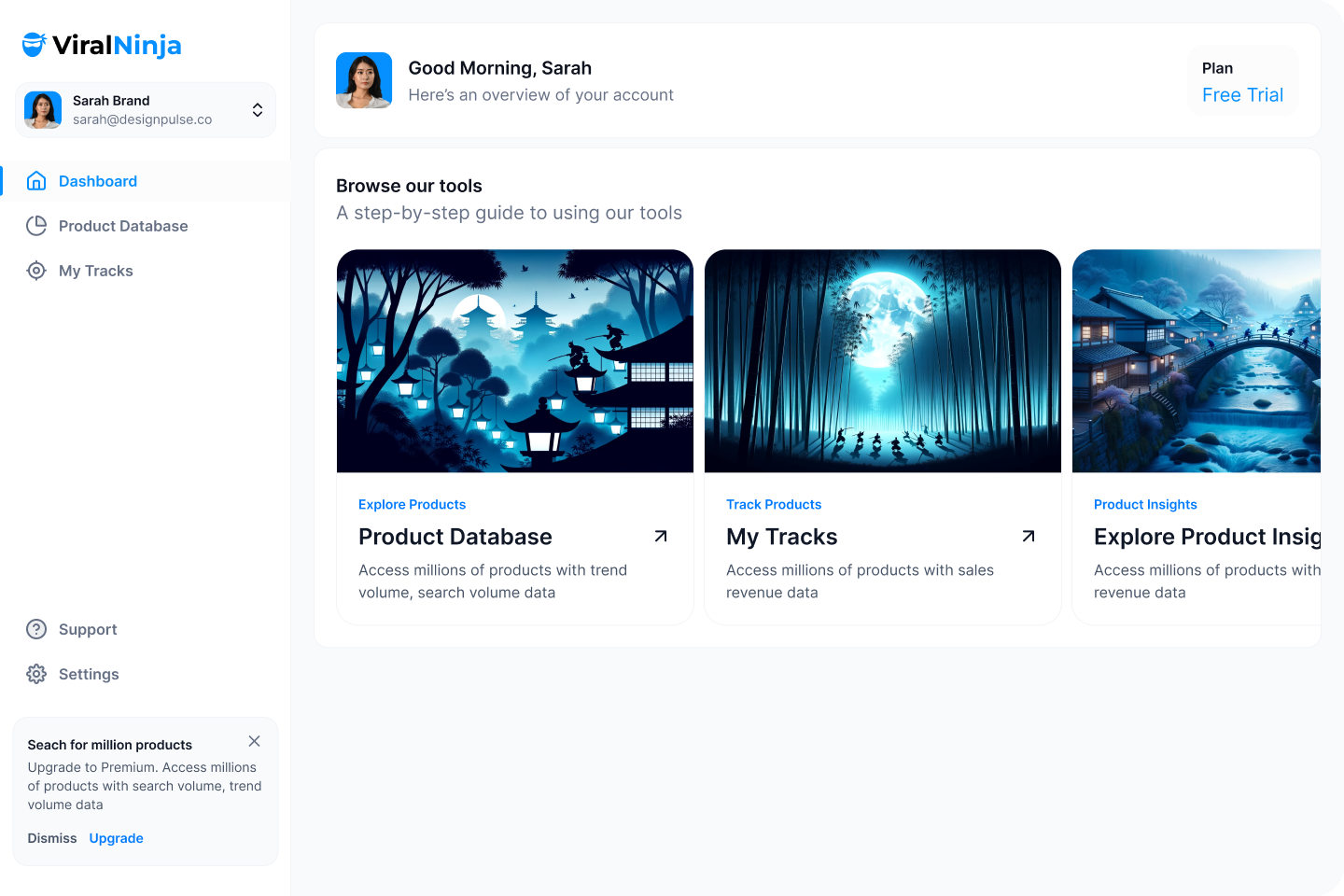The height and width of the screenshot is (896, 1344).
Task: Click the Track Products link
Action: [x=774, y=504]
